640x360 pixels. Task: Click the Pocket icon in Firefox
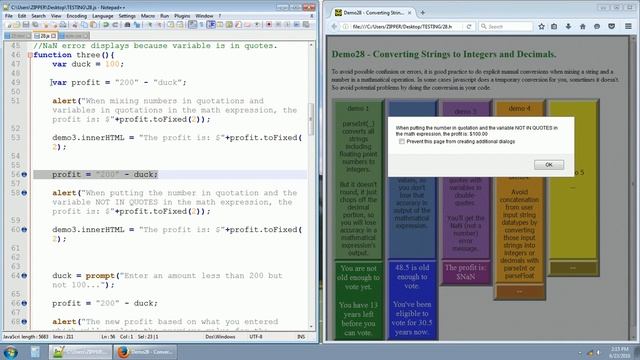coord(611,27)
